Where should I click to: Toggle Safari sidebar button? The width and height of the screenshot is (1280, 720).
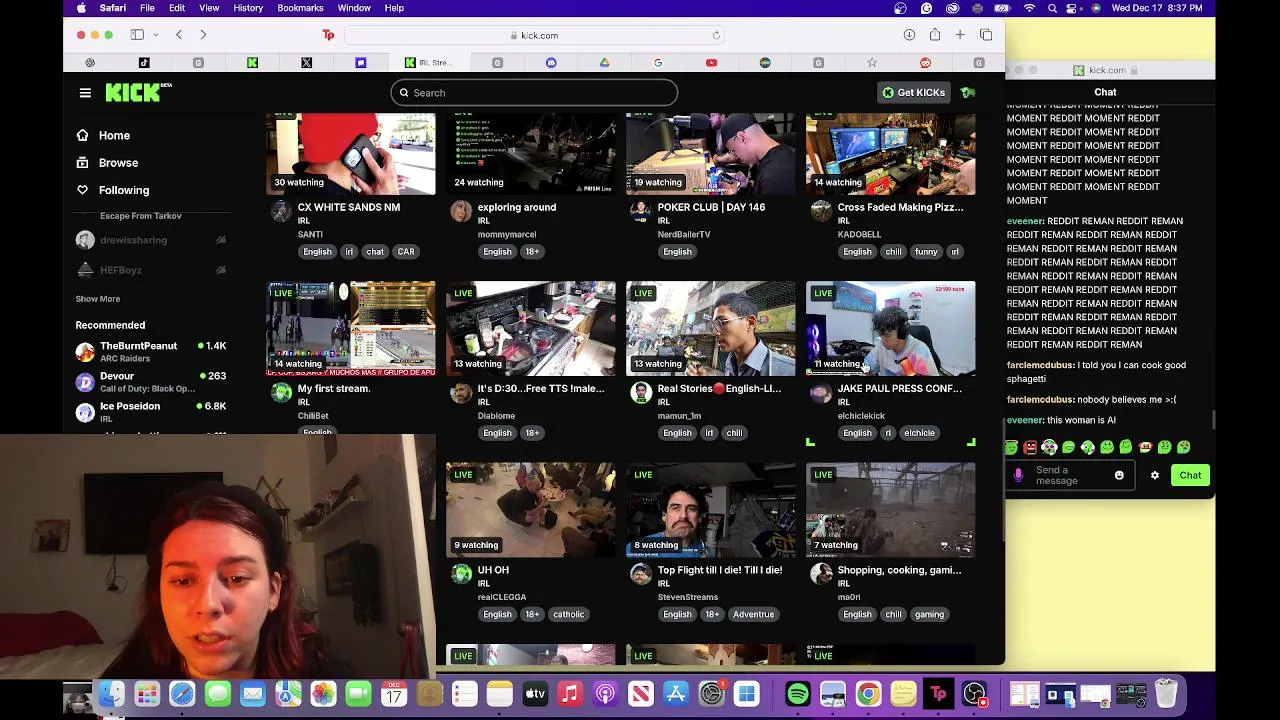pos(137,35)
